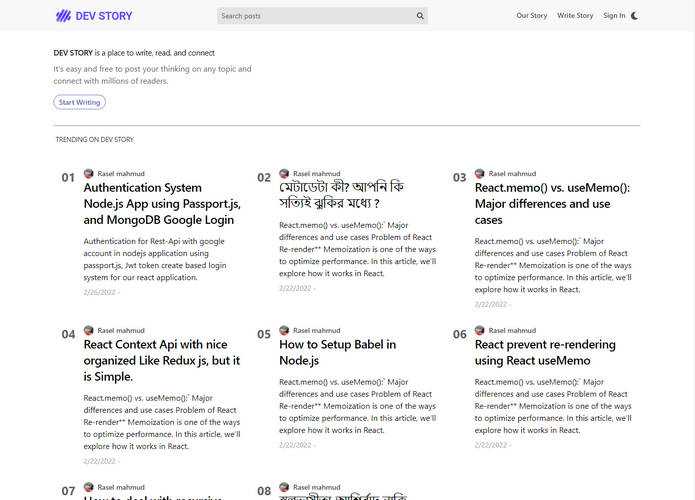The height and width of the screenshot is (500, 695).
Task: Click the 2/22/2022 date on post 05
Action: pos(296,445)
